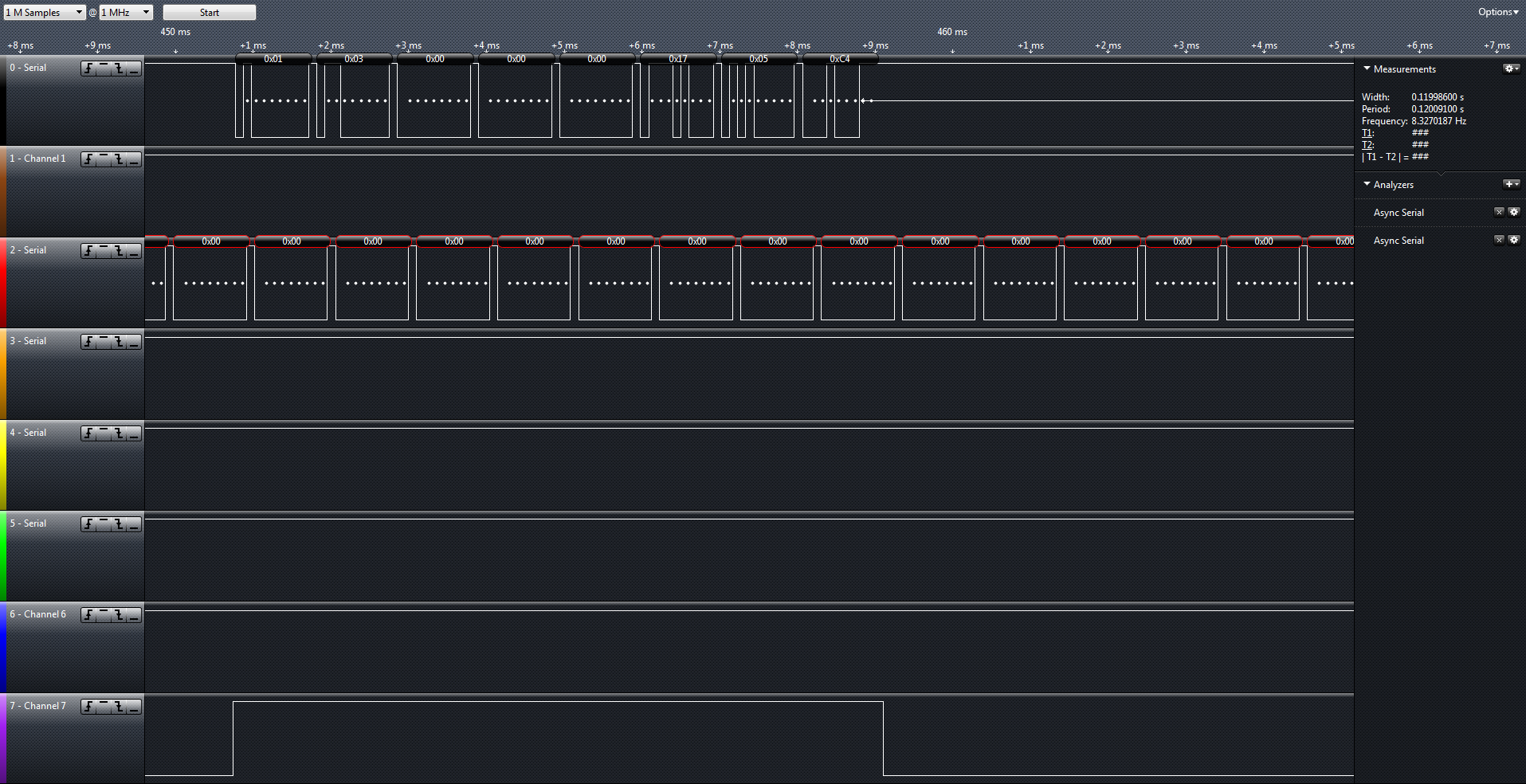Set rising-edge trigger on 4 - Serial
Viewport: 1526px width, 784px height.
coord(88,433)
